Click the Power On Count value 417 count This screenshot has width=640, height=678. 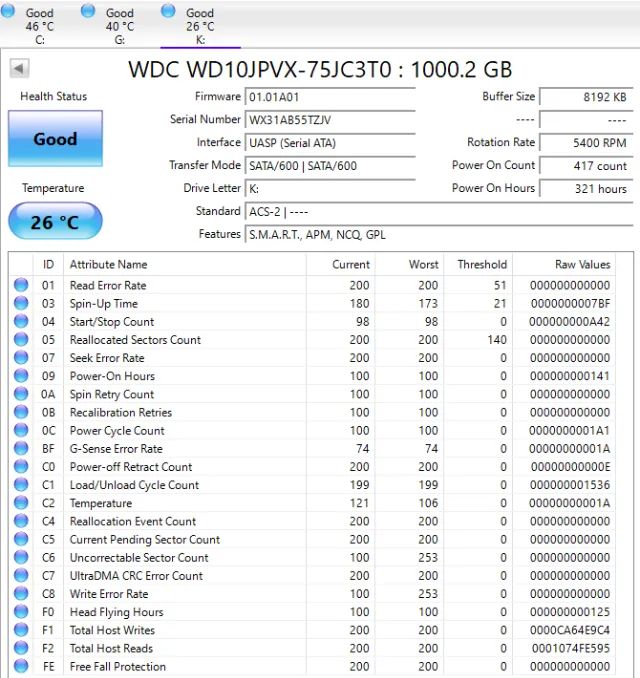[x=586, y=166]
